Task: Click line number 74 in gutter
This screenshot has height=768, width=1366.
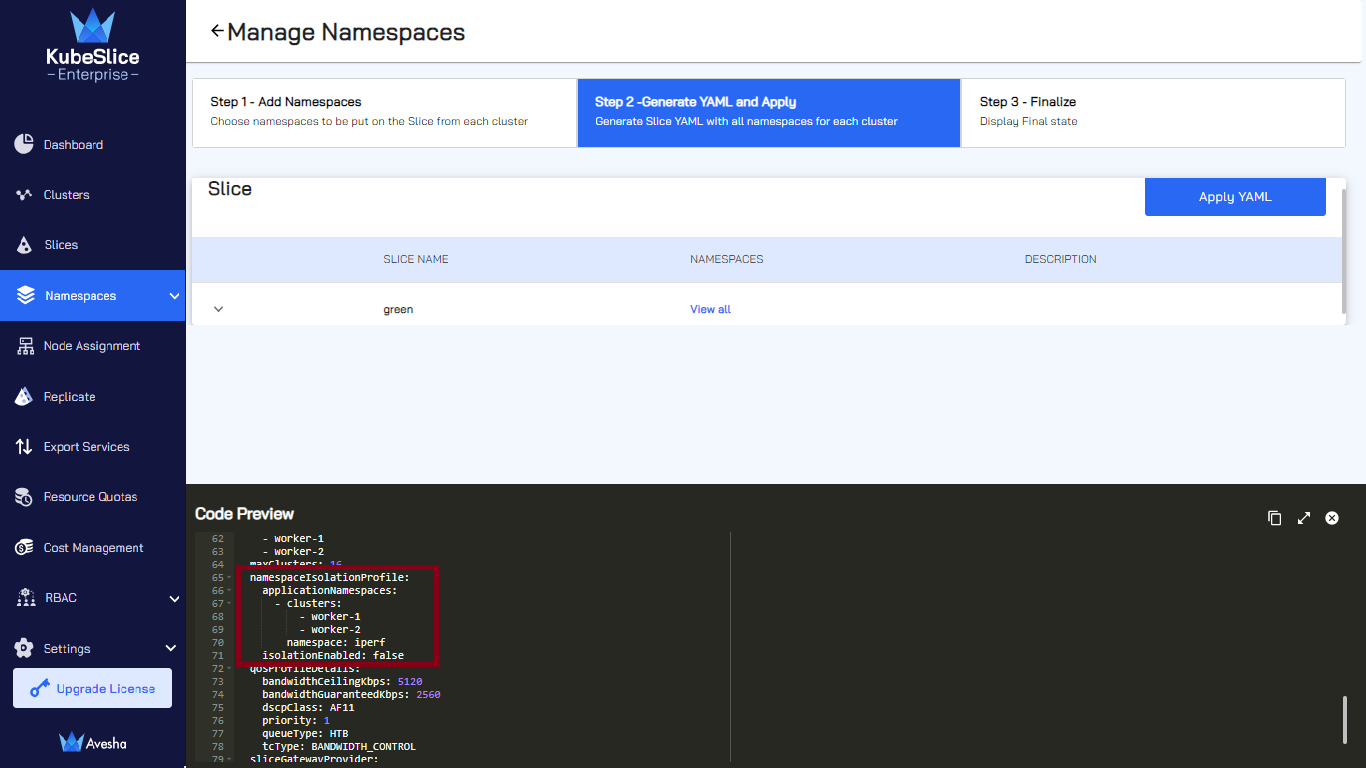Action: tap(218, 695)
